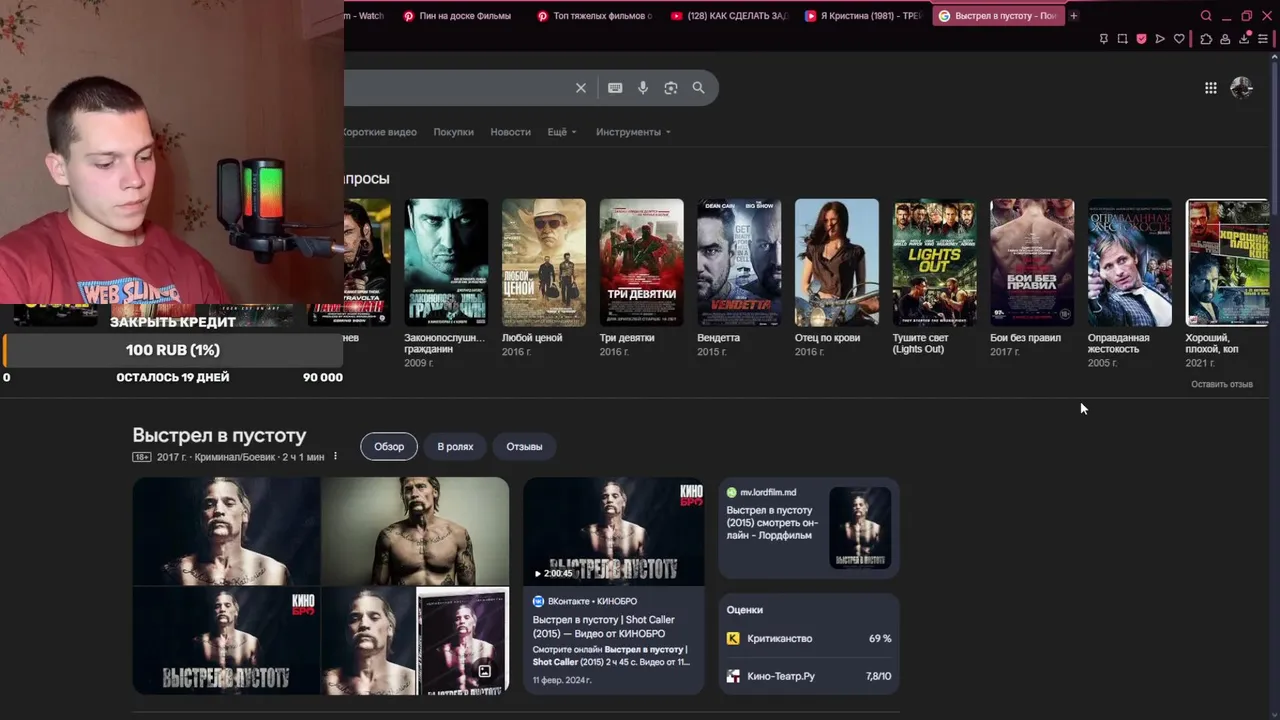
Task: Click the browser tab search magnifier
Action: tap(1206, 16)
